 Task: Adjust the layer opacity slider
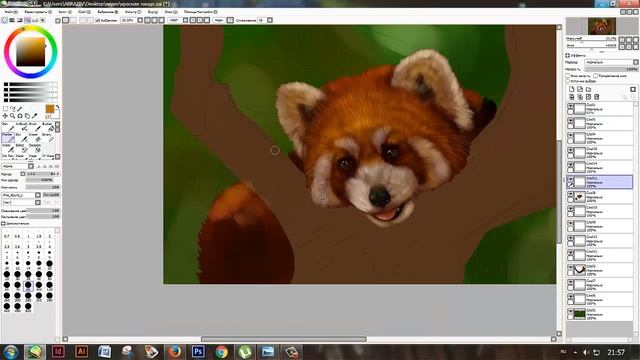coord(611,69)
